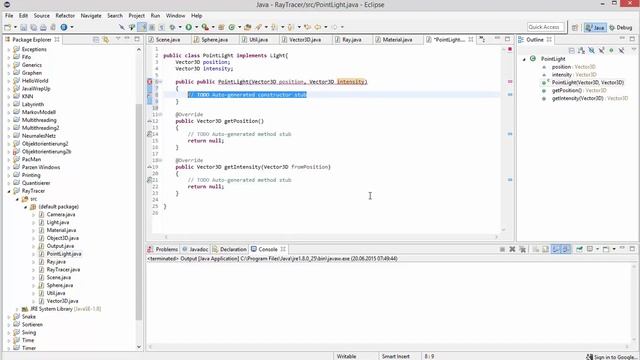Click Collapse All in Package Explorer
Screen dimensions: 640x360
pos(96,40)
